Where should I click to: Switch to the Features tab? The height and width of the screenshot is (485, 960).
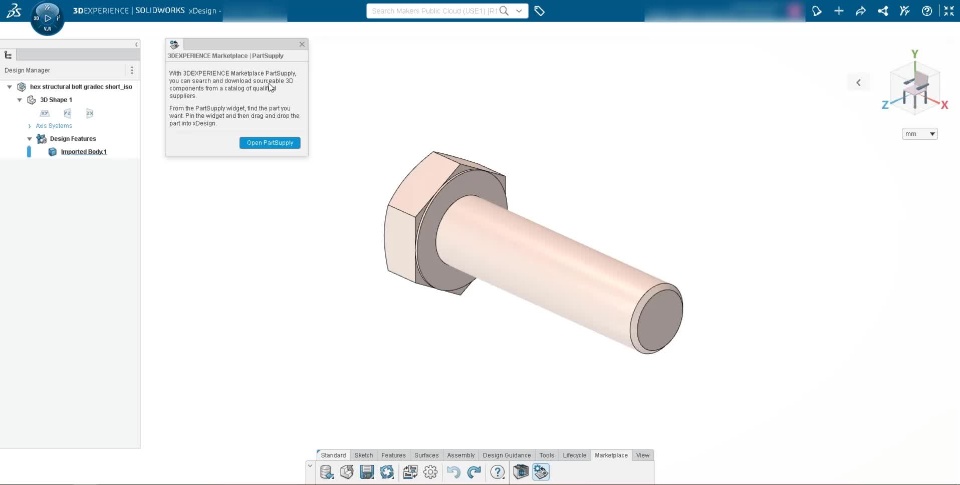(x=394, y=455)
